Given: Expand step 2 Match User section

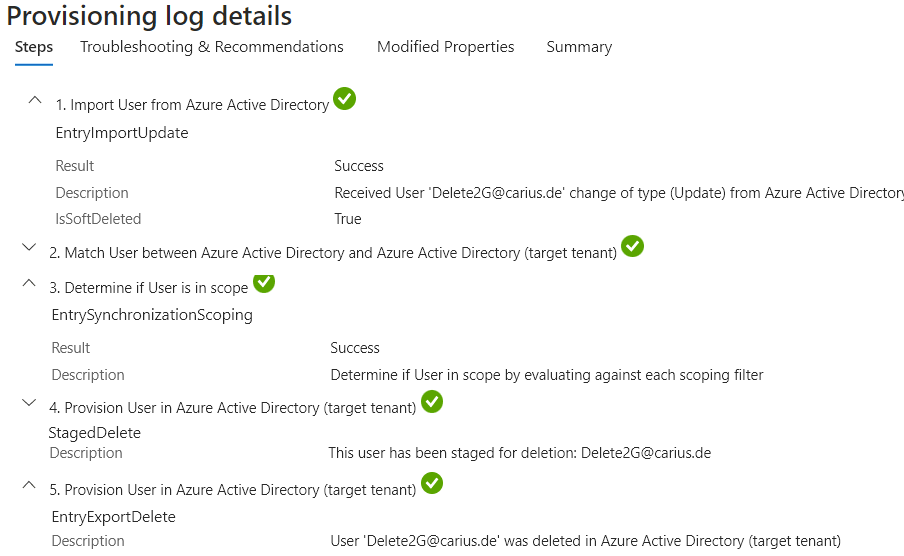Looking at the screenshot, I should (29, 247).
